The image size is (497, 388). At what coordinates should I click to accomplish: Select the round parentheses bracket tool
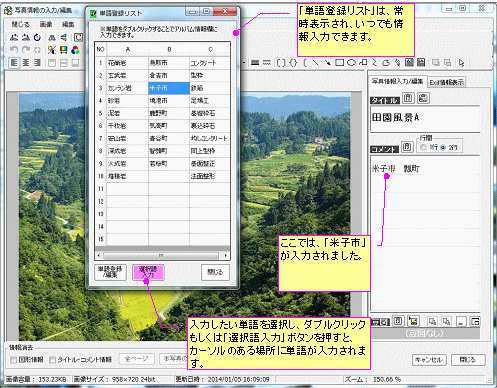click(x=281, y=63)
